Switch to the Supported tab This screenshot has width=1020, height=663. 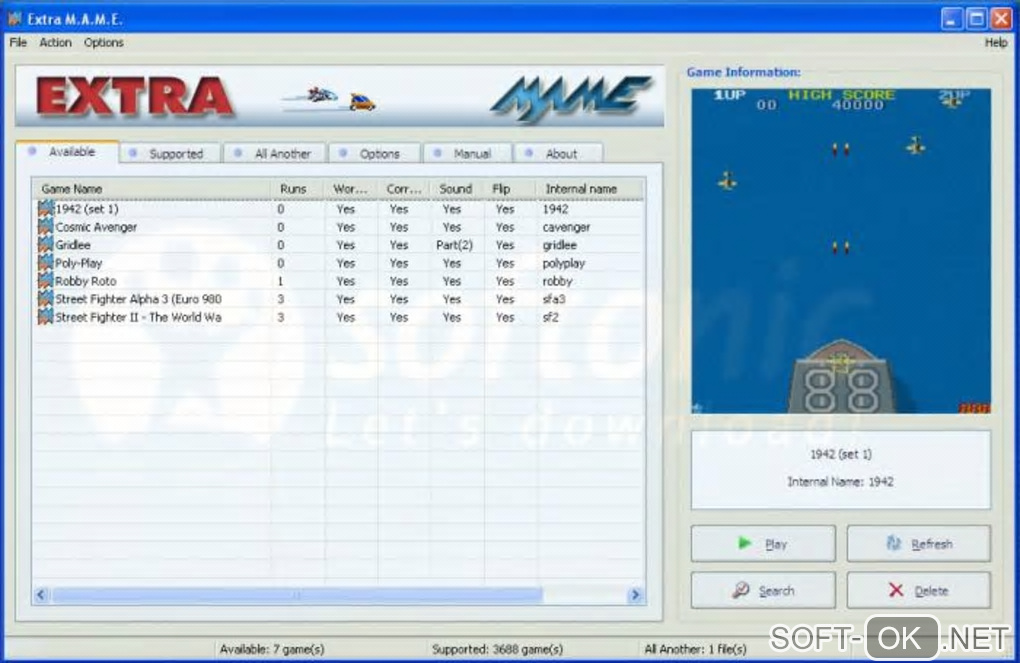[170, 154]
